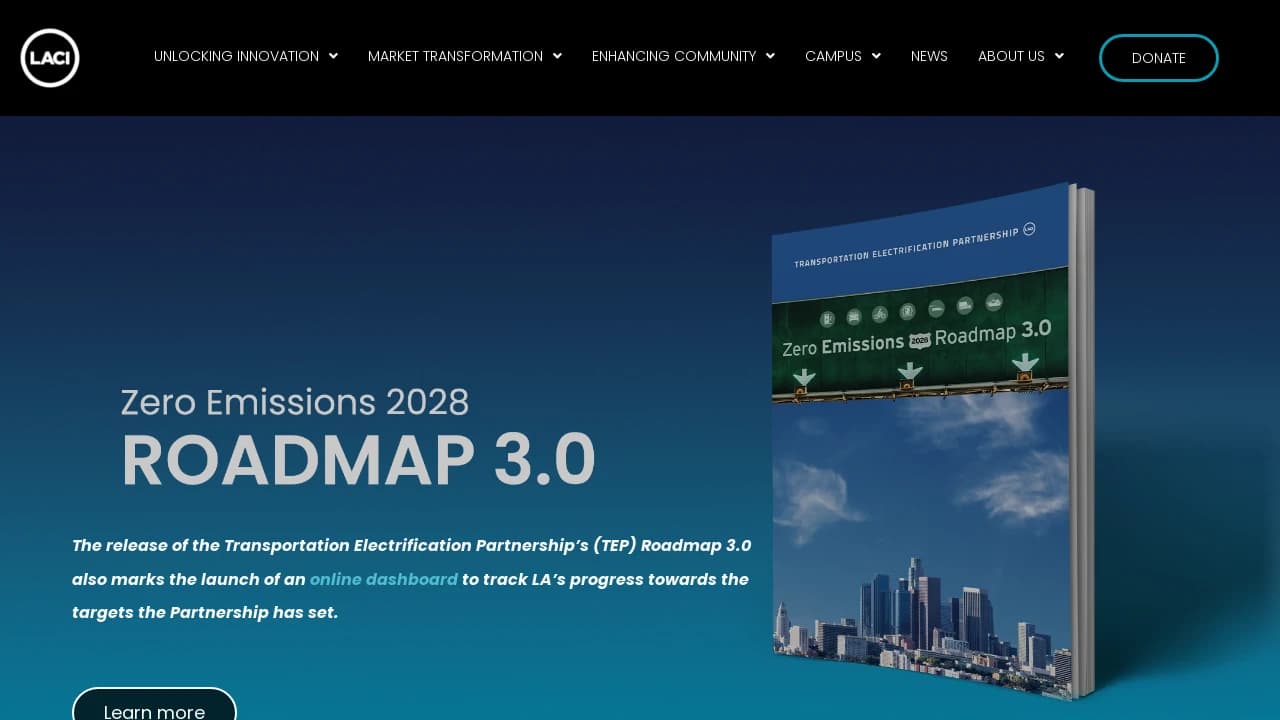Select the Market Transformation menu label
The image size is (1280, 720).
(x=455, y=56)
